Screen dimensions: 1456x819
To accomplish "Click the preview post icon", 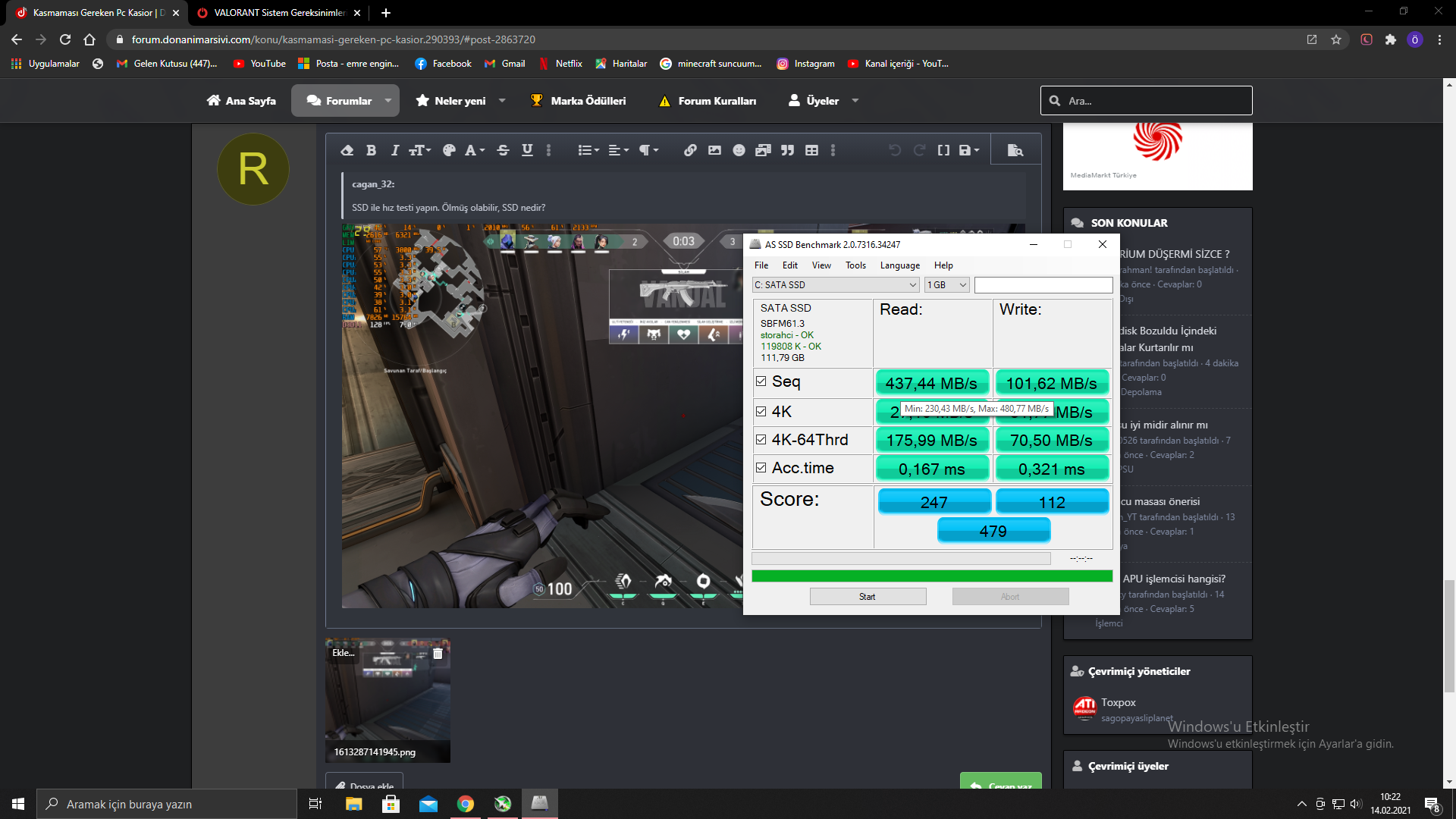I will point(1015,150).
